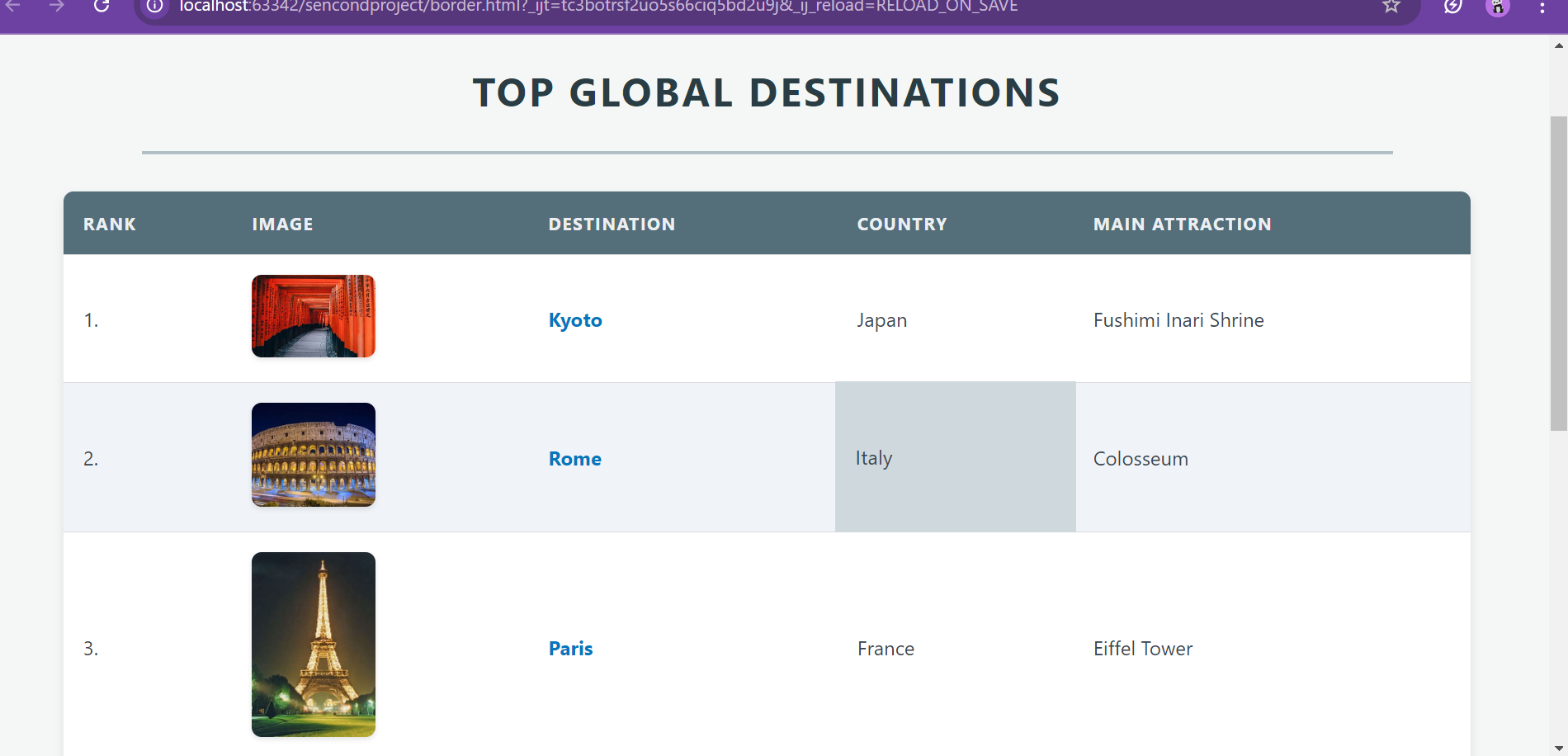Click the MAIN ATTRACTION column header
This screenshot has width=1568, height=756.
1183,224
